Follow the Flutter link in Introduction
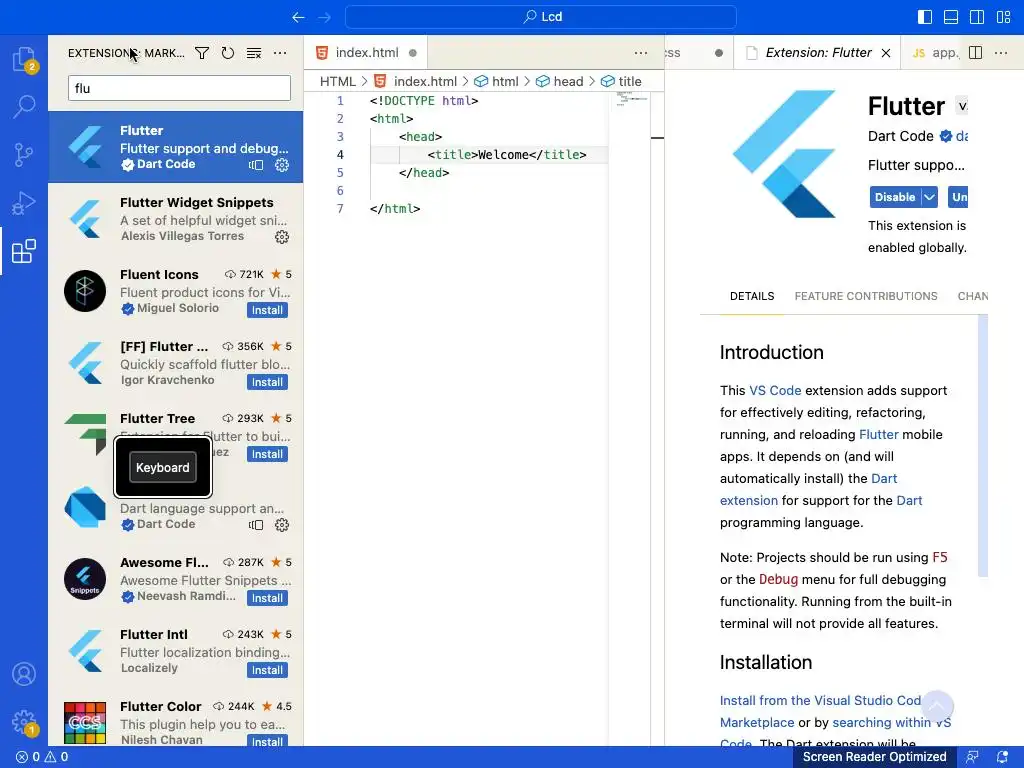This screenshot has width=1024, height=768. 878,434
